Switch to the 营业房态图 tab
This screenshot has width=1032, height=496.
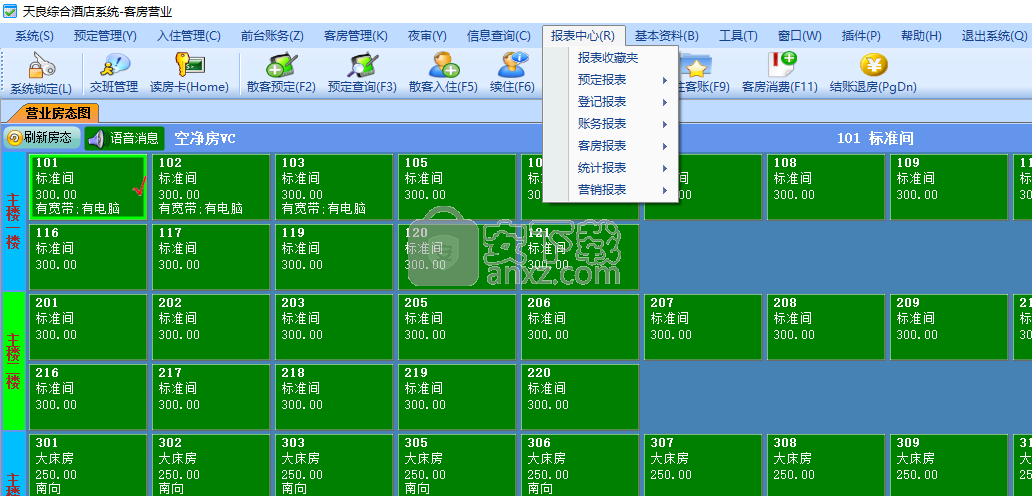pyautogui.click(x=57, y=113)
